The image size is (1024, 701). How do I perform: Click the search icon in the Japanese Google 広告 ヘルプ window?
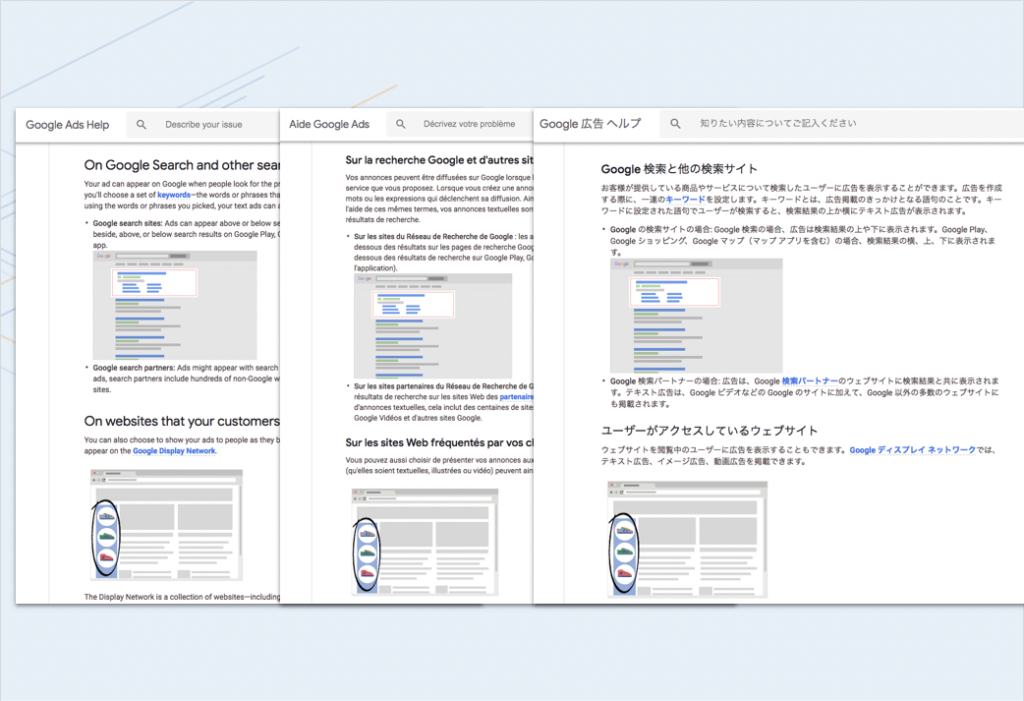[675, 123]
